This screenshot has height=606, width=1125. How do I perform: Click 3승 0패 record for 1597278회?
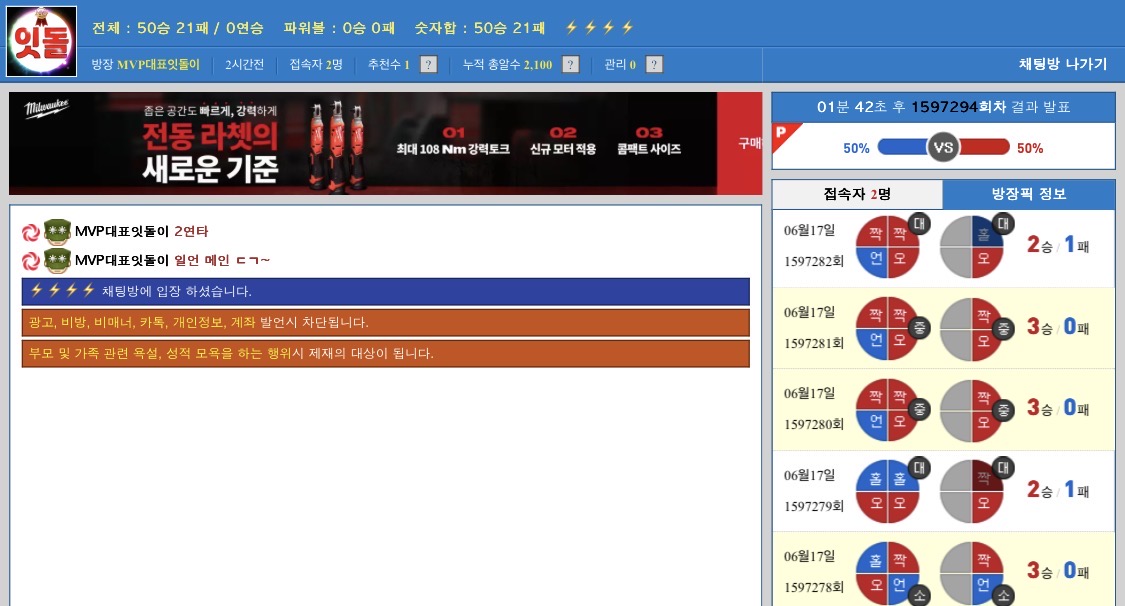pos(1058,571)
